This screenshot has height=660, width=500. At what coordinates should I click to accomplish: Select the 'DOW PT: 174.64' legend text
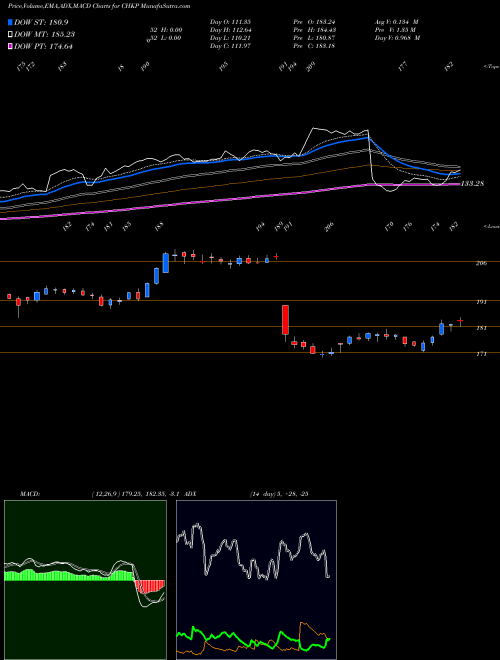(43, 46)
